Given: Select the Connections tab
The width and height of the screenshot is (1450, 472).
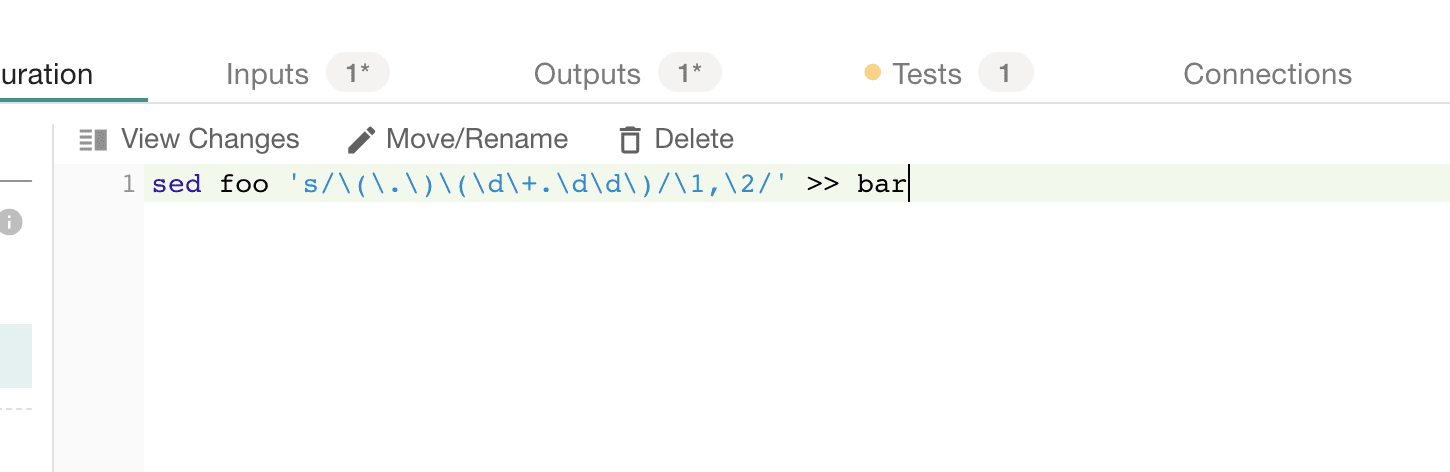Looking at the screenshot, I should 1267,74.
